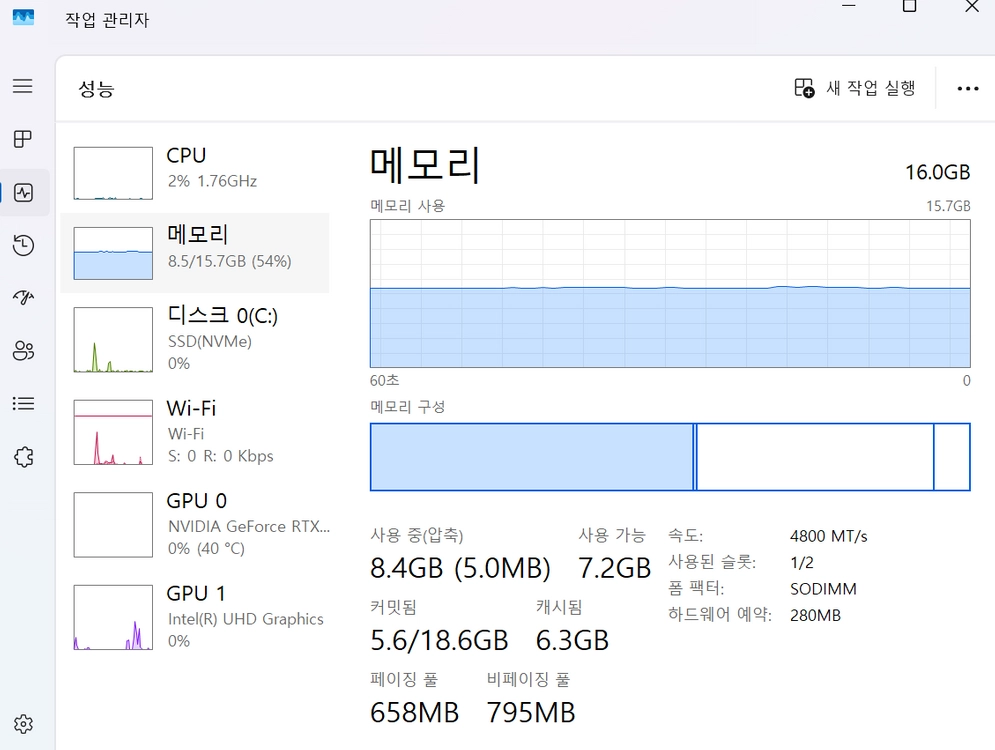
Task: Click the 0% (40 °C) GPU 0 text
Action: pos(206,548)
